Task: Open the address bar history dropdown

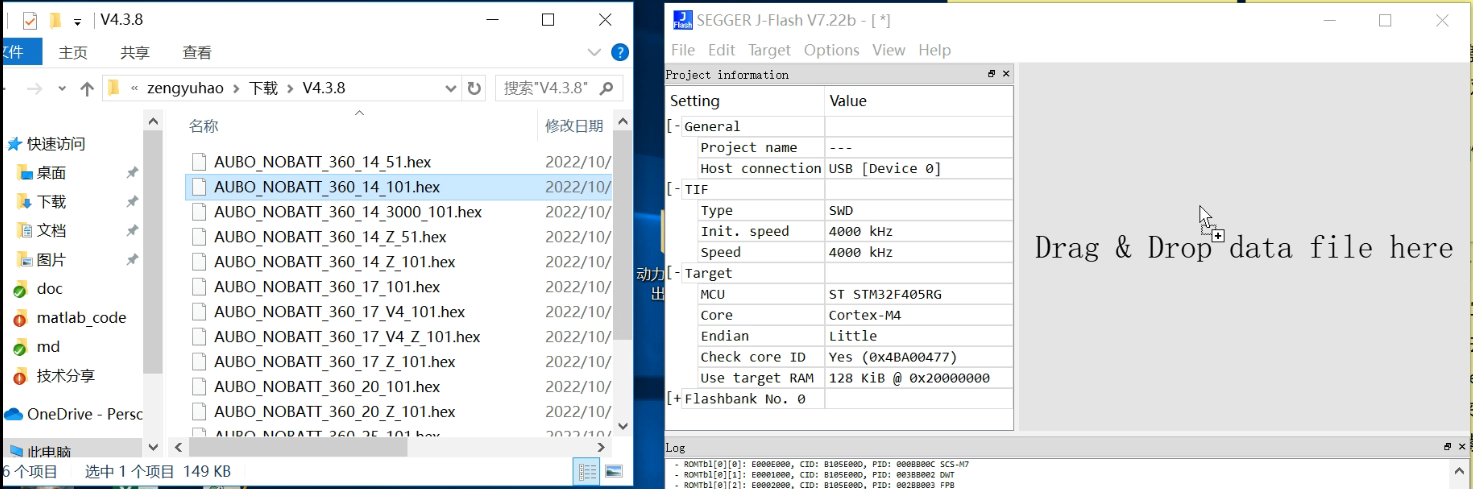Action: (x=451, y=88)
